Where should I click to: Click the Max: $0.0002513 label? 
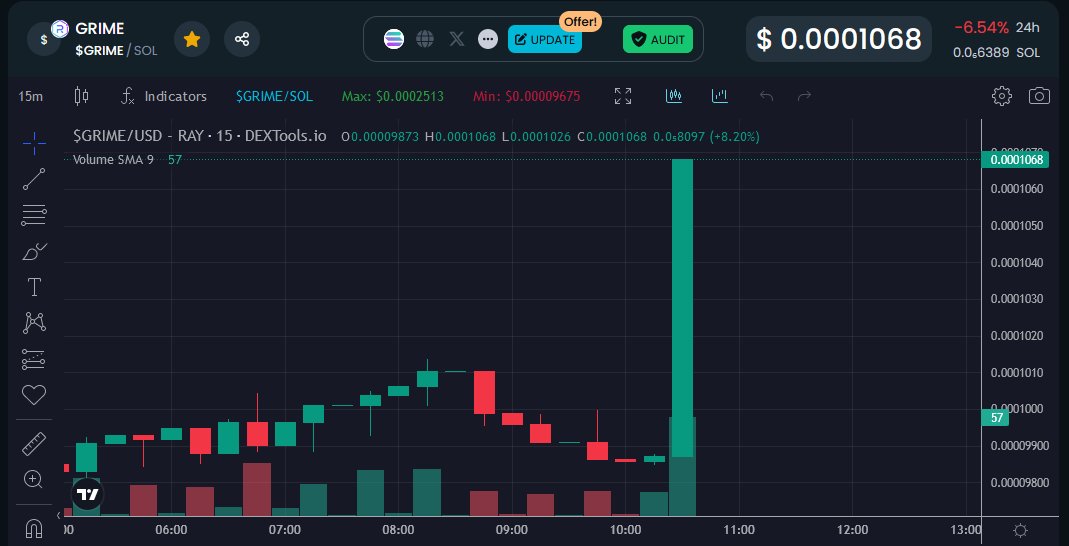point(393,96)
